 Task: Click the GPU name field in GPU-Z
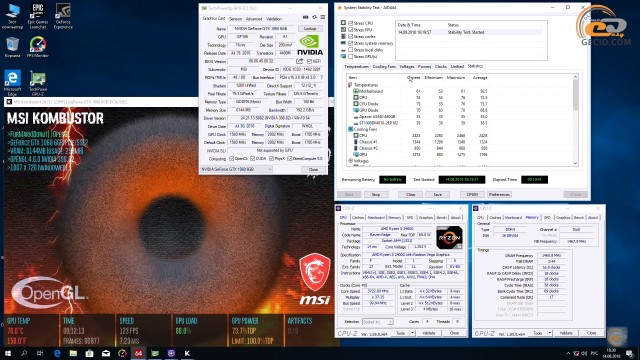(262, 29)
